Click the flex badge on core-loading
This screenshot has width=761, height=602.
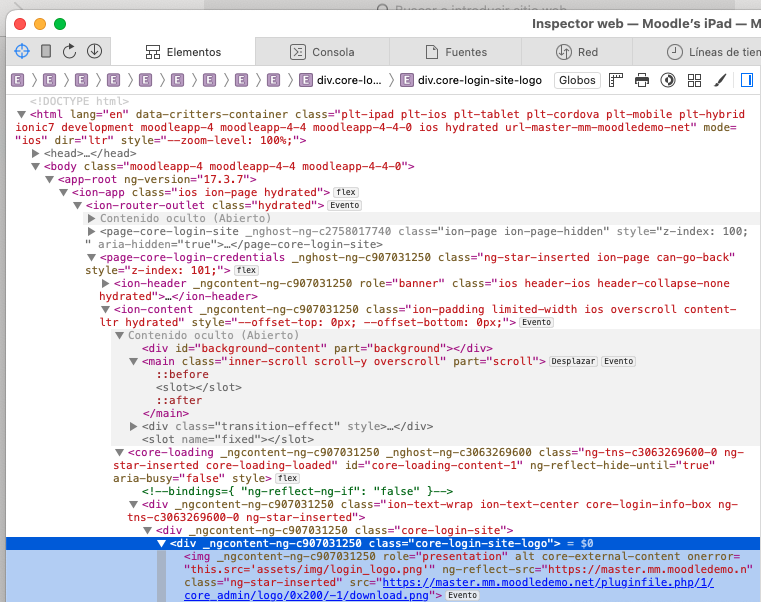coord(288,478)
